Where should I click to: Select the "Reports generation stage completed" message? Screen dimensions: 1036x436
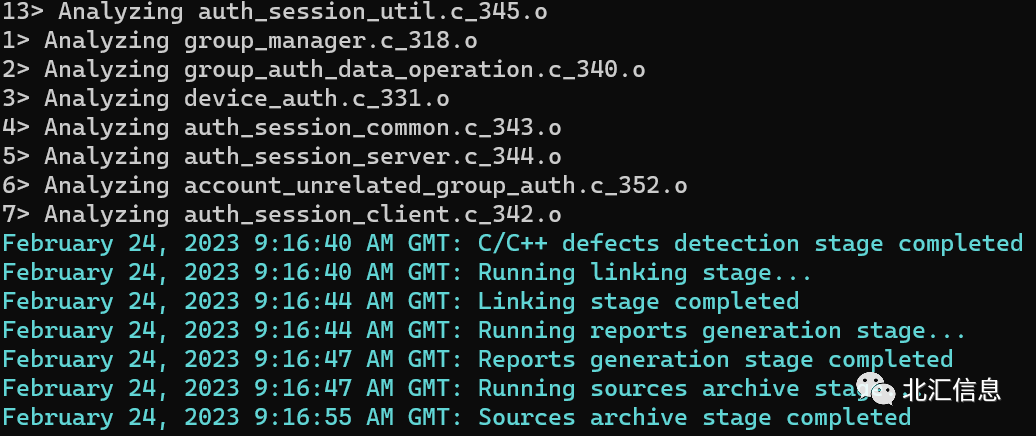pyautogui.click(x=715, y=360)
